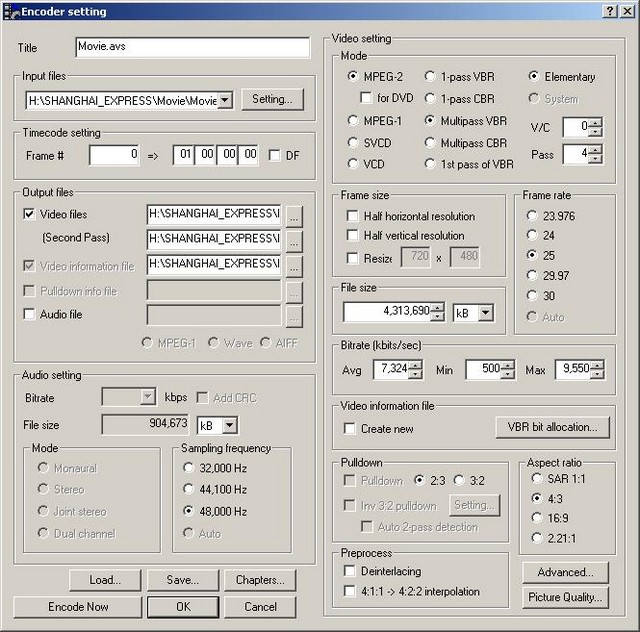The width and height of the screenshot is (640, 632).
Task: Confirm with the OK button
Action: point(183,607)
